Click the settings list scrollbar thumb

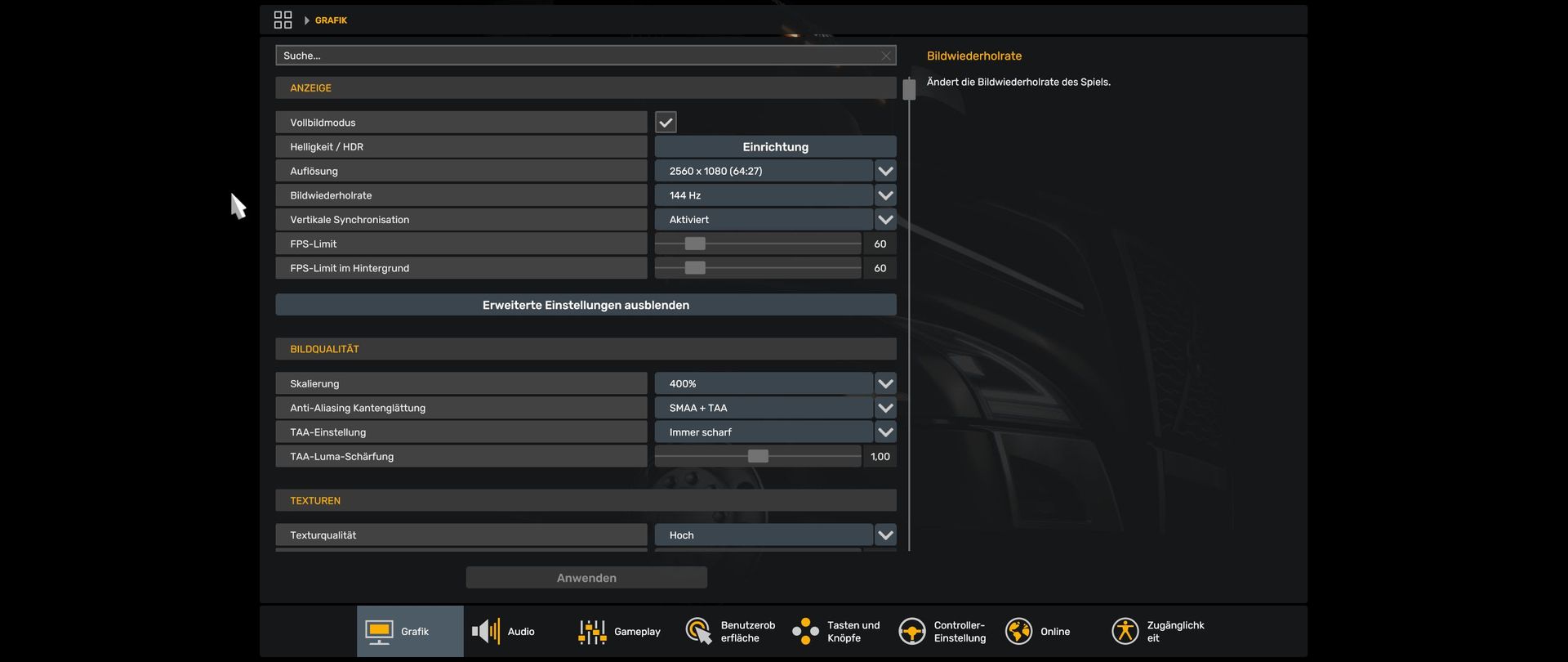click(x=909, y=89)
